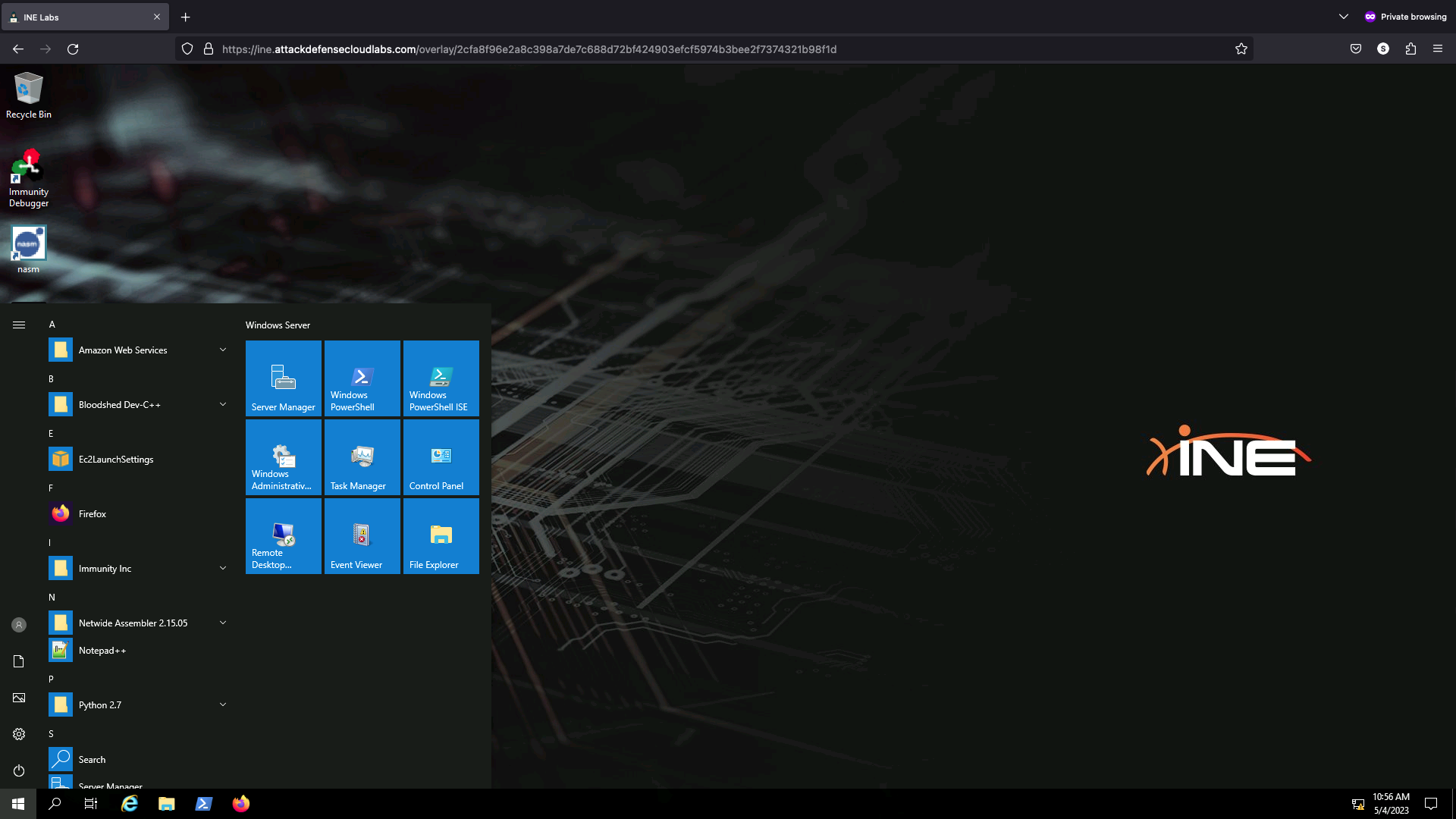Jump to letter N in app list
Screen dimensions: 1456x819
52,598
